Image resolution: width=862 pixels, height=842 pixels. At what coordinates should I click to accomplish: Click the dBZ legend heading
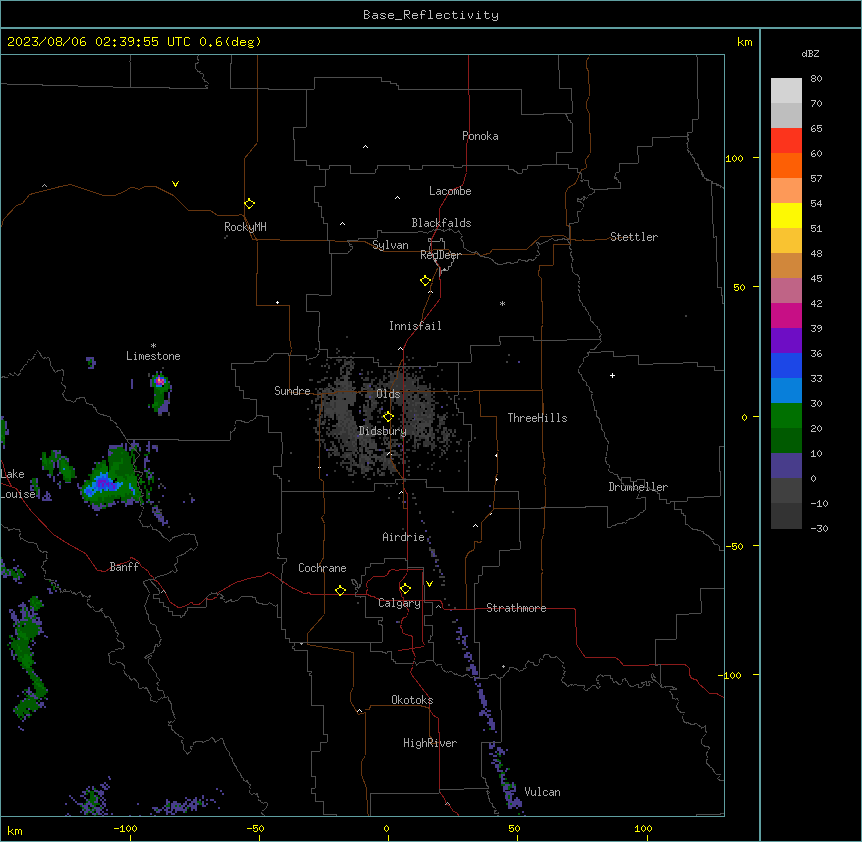(810, 54)
